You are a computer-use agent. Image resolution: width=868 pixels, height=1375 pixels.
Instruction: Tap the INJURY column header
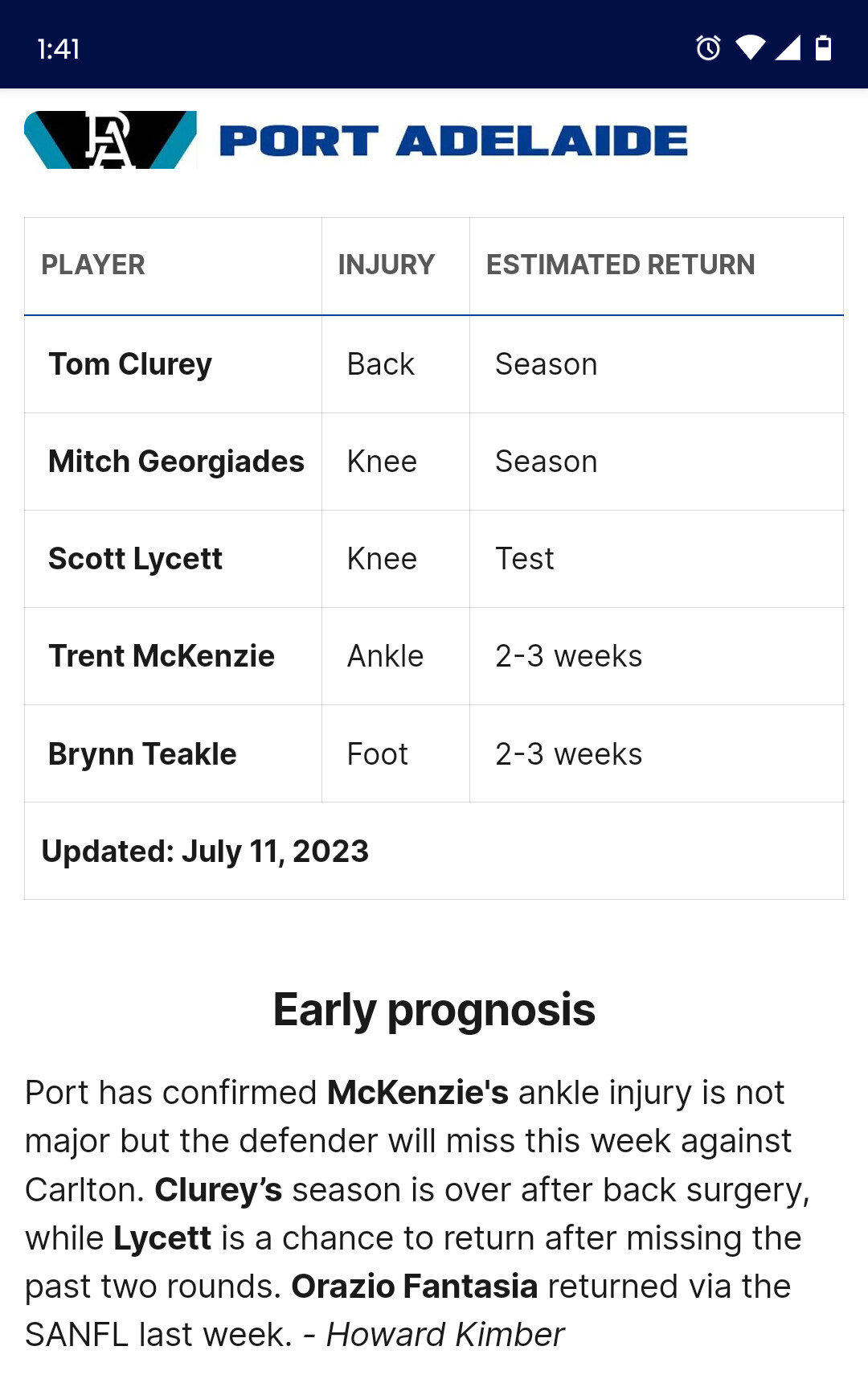[x=386, y=265]
